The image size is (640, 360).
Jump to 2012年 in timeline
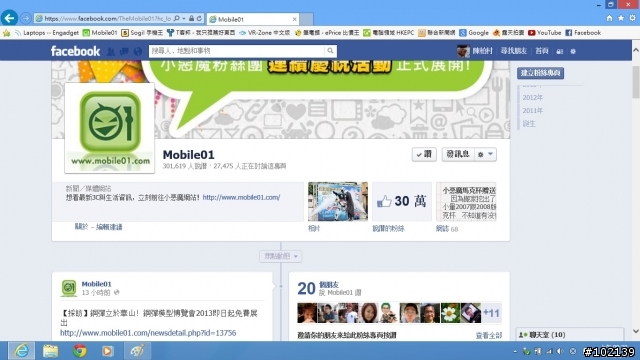click(533, 98)
